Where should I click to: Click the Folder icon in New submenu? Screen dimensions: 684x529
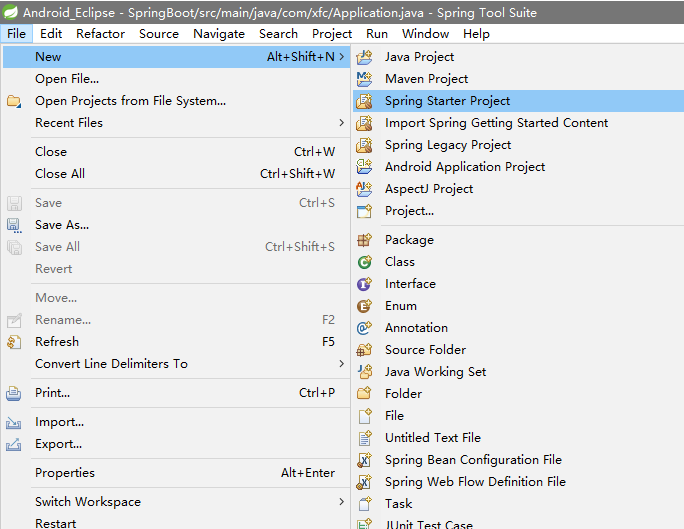(x=364, y=393)
